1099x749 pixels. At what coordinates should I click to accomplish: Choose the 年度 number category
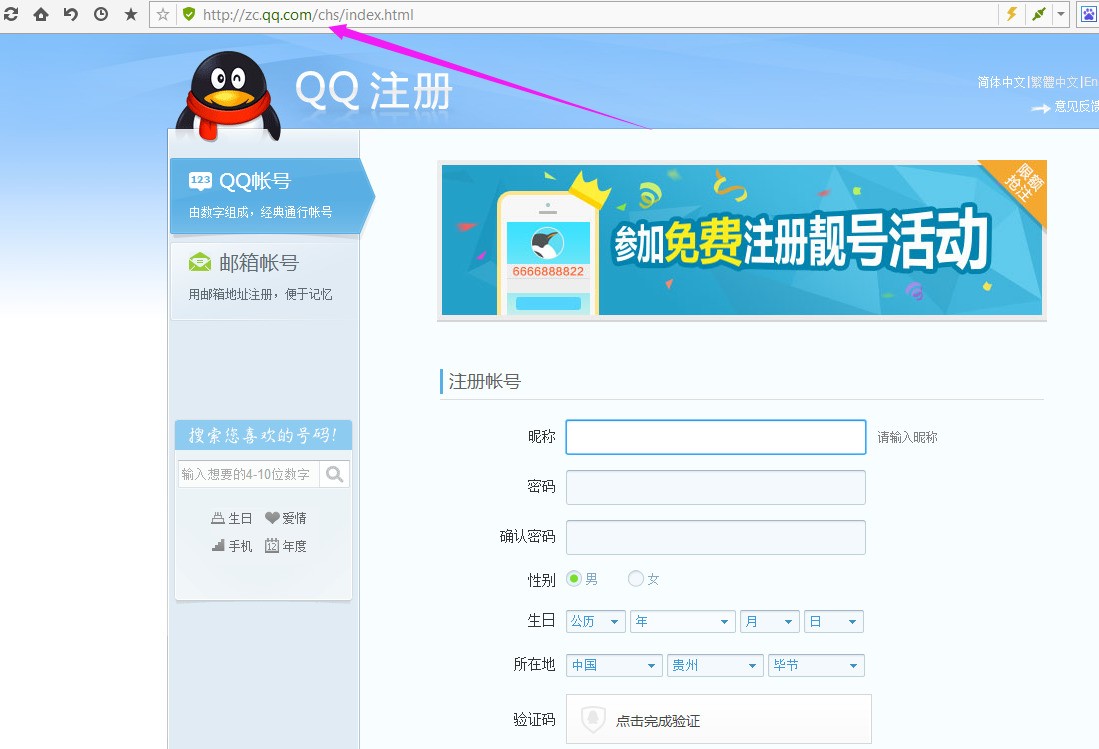click(x=286, y=546)
